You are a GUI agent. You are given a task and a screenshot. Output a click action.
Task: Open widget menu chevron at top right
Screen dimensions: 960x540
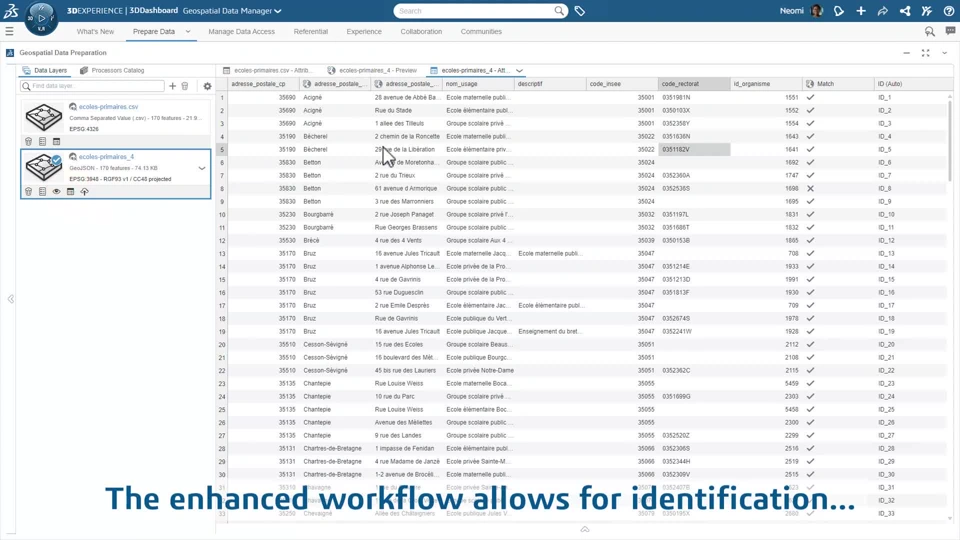point(945,53)
